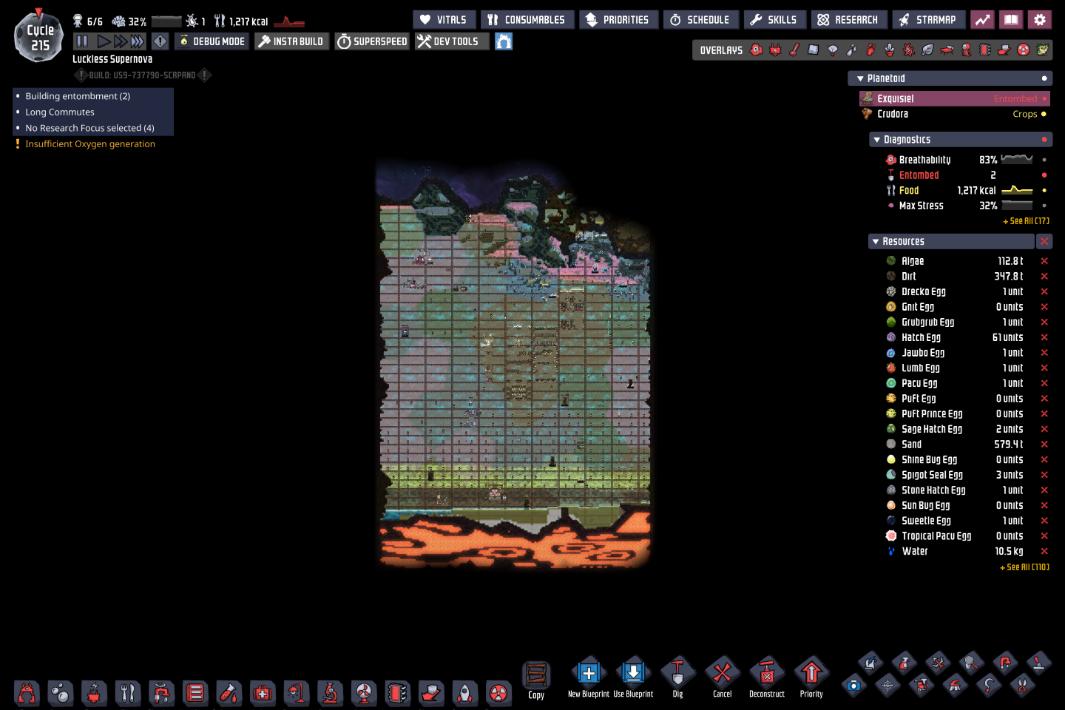Open the Plumbing build category faucet icon
The image size is (1065, 710).
coord(162,693)
